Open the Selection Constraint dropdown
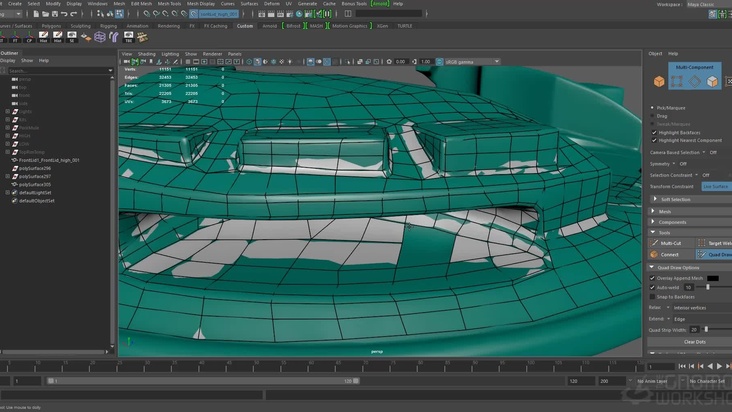732x412 pixels. pyautogui.click(x=697, y=175)
